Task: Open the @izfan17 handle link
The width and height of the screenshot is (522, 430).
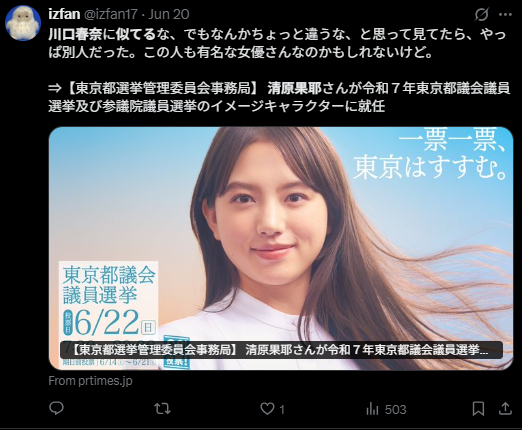Action: (110, 14)
